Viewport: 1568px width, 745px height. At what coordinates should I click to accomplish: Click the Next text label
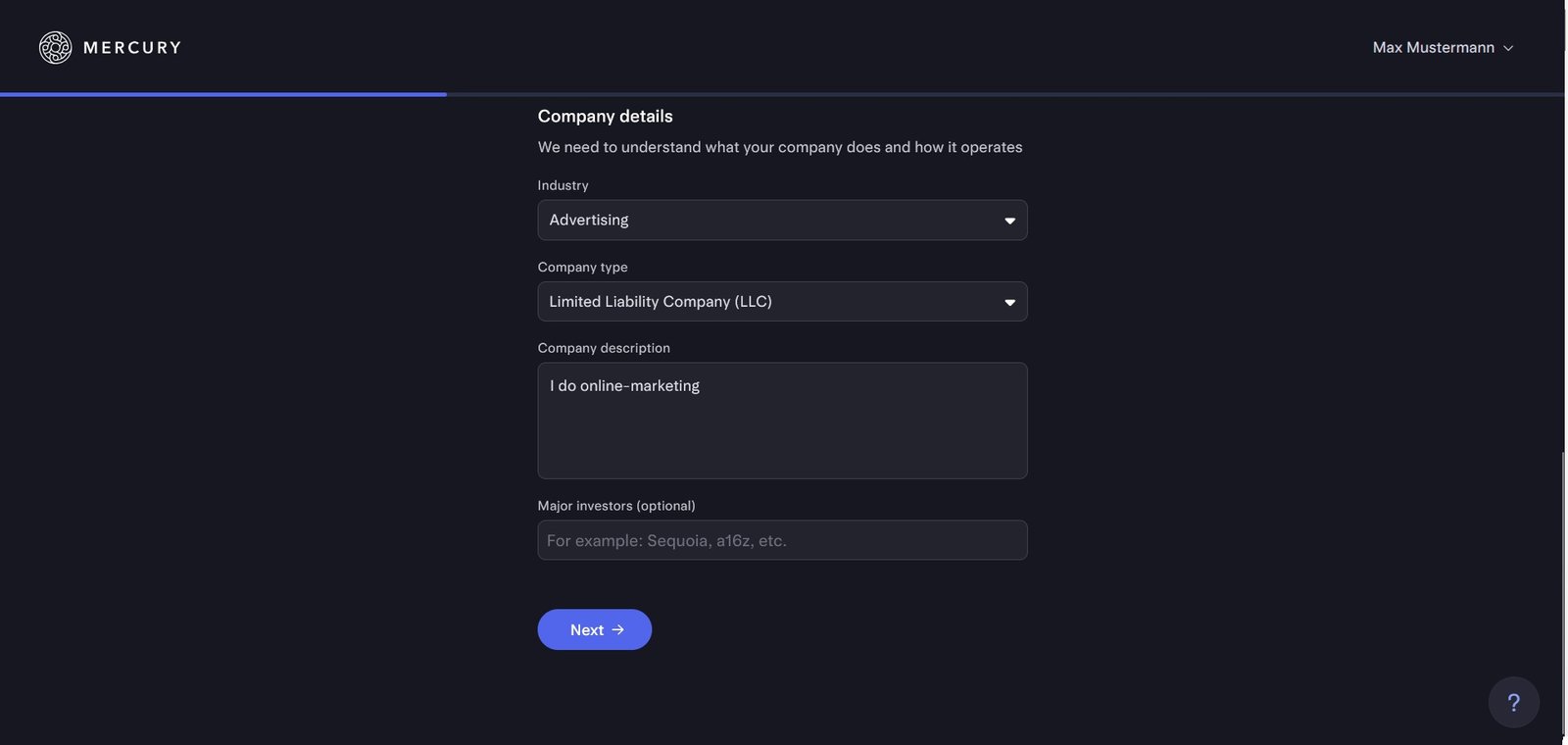click(586, 629)
